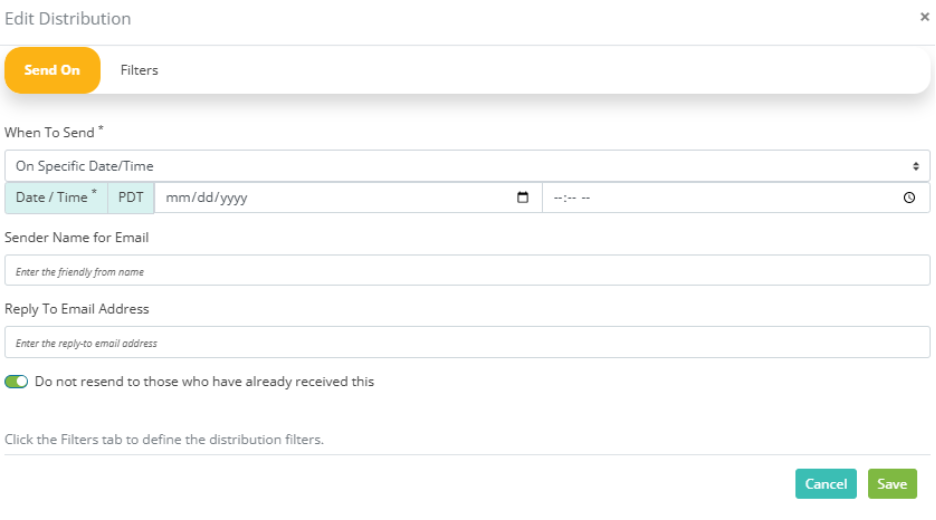936x520 pixels.
Task: Click the Date / Time label addon
Action: (x=56, y=198)
